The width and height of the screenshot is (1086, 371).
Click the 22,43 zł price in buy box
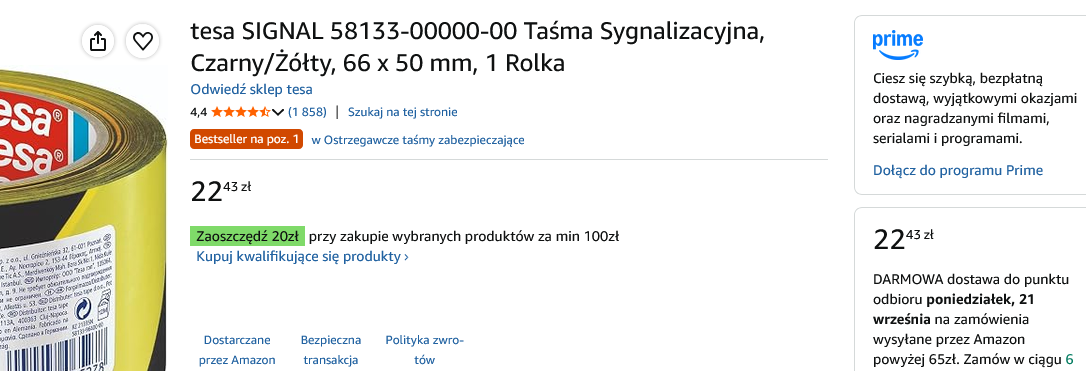(x=903, y=239)
